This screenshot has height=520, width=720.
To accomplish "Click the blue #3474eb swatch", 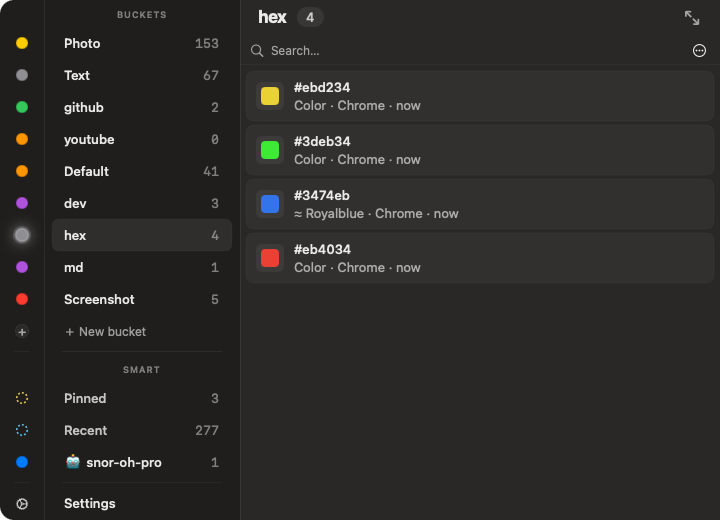I will (270, 204).
